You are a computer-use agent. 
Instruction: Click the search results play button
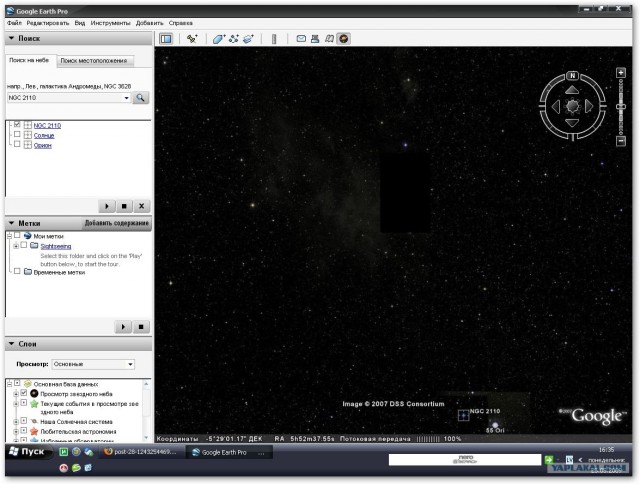point(107,206)
